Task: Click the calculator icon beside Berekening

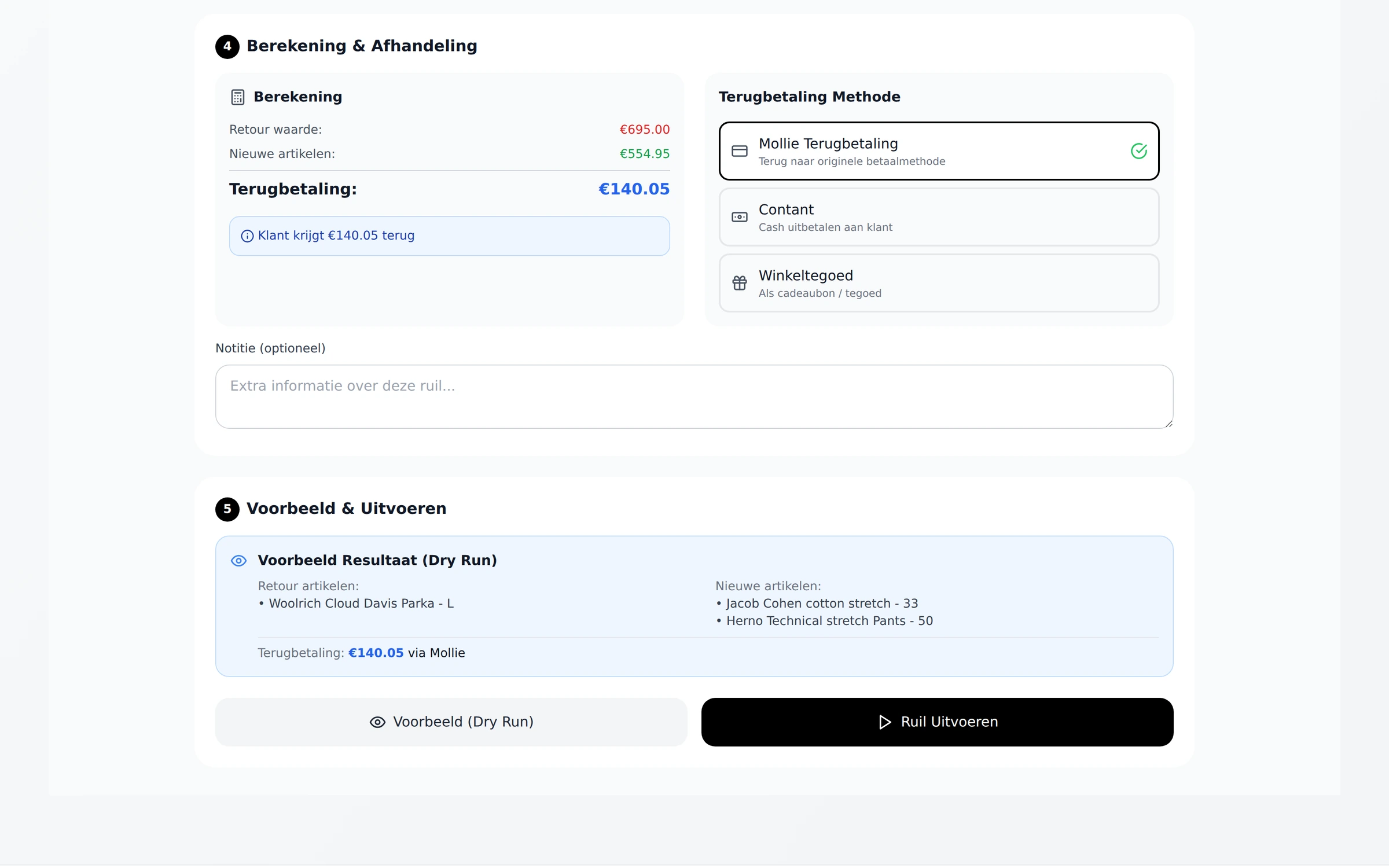Action: point(237,97)
